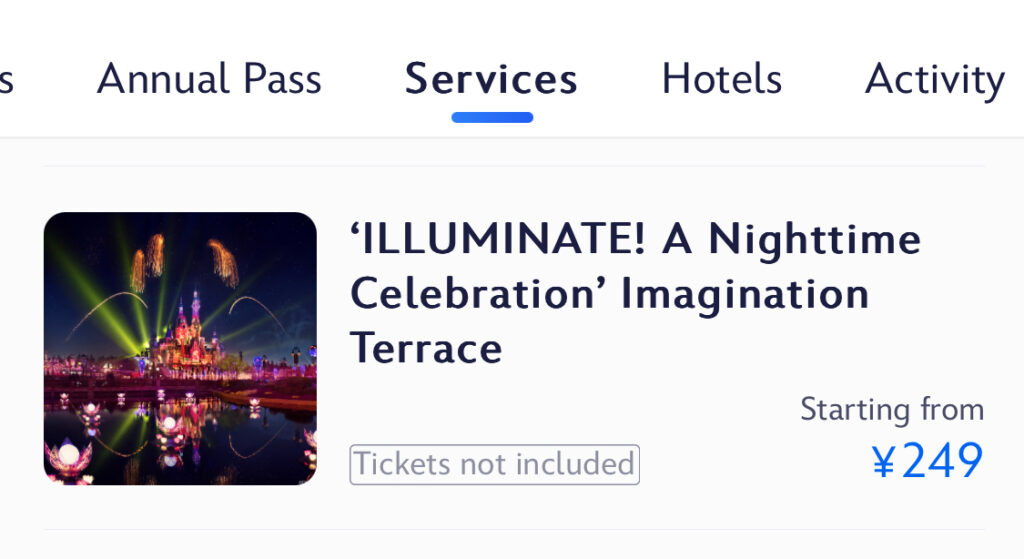Click the word 'Terrace' in the title
This screenshot has height=559, width=1024.
(x=426, y=348)
